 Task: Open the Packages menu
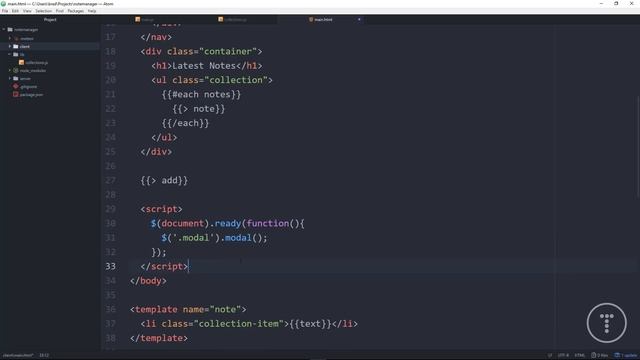(76, 11)
